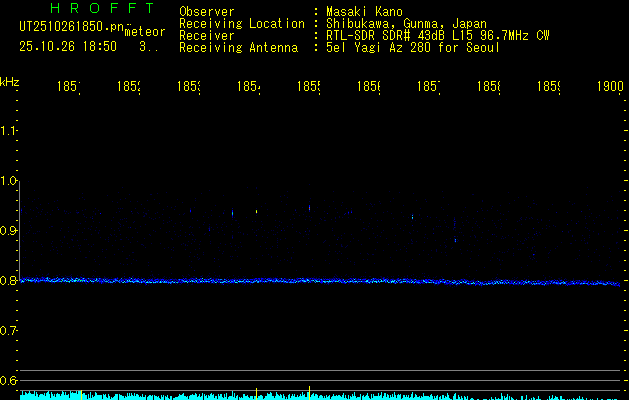Viewport: 629px width, 400px height.
Task: Click the 1900 time axis marker
Action: (609, 88)
